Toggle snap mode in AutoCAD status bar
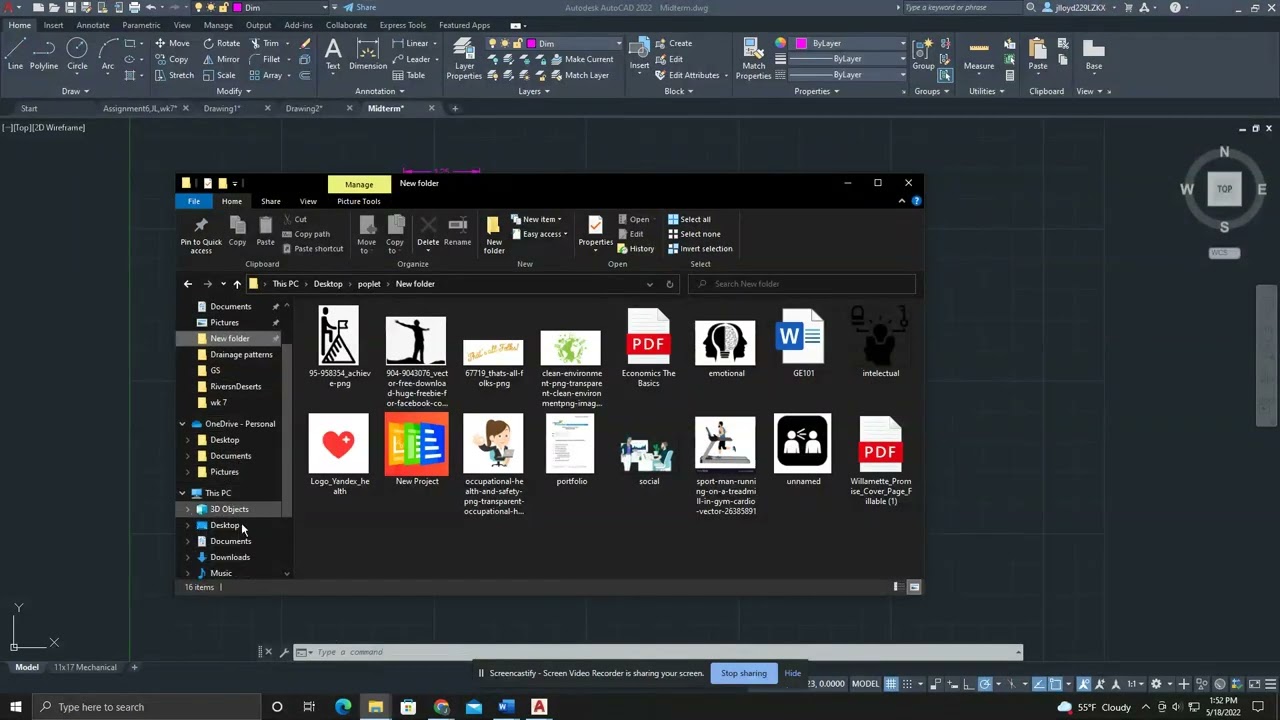 (907, 684)
